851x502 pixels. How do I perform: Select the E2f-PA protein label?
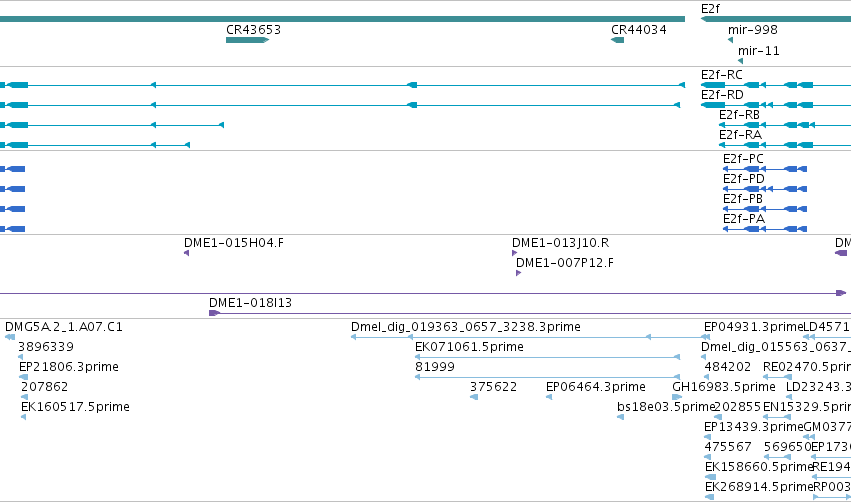(x=744, y=219)
